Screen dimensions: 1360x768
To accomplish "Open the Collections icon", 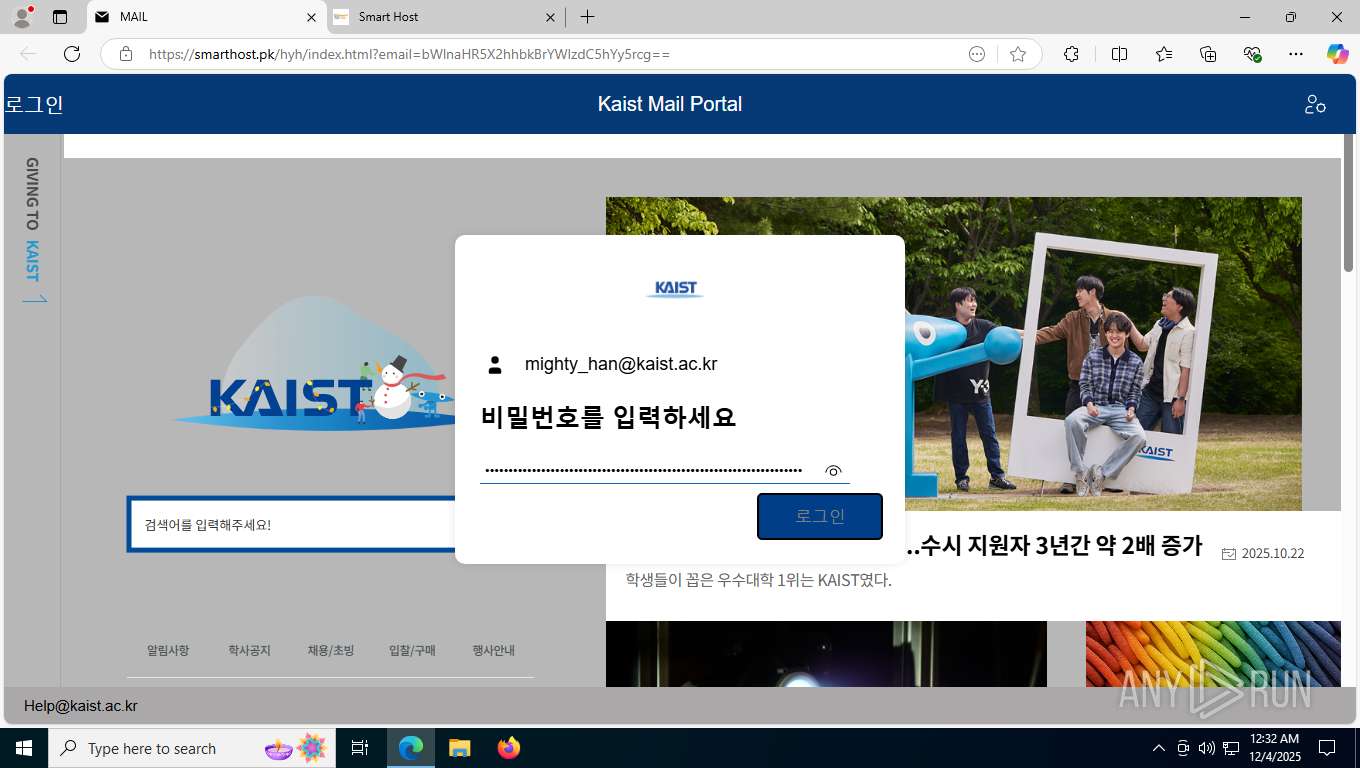I will point(1208,54).
